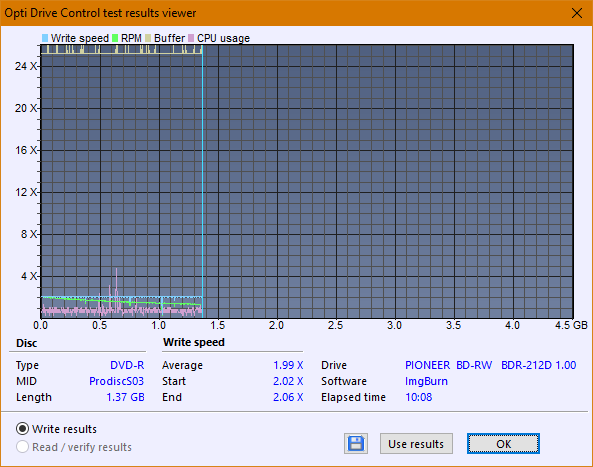Click the average write speed 1.99 X

[288, 365]
